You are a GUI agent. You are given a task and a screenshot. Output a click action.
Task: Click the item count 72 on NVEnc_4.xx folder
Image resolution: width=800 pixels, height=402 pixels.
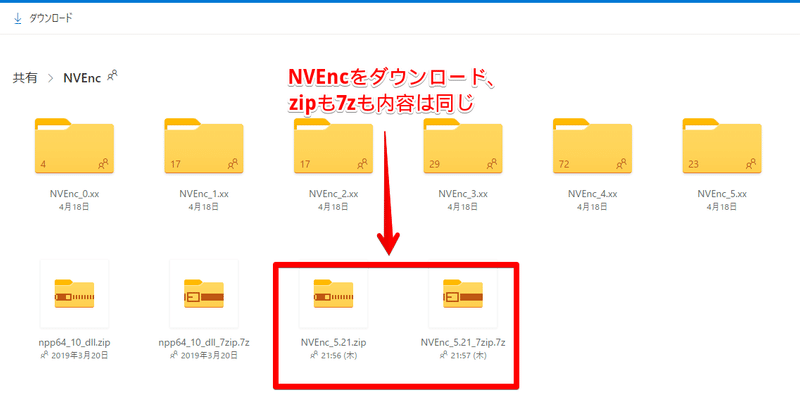pos(564,165)
